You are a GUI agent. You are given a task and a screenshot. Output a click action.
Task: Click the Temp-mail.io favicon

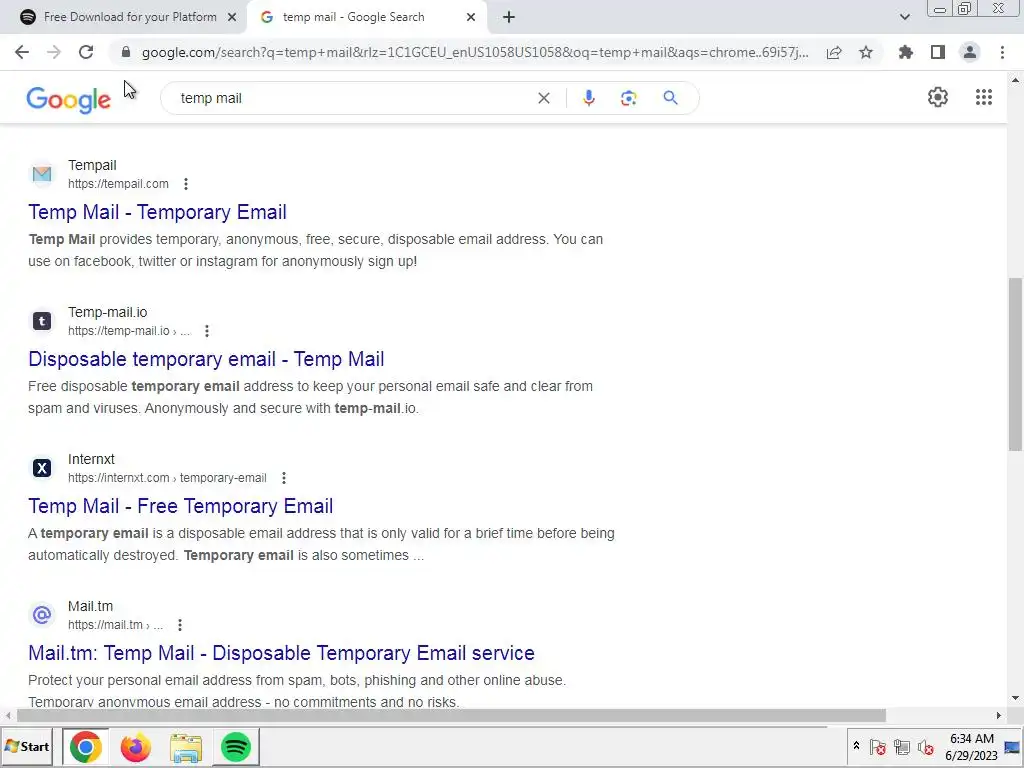tap(42, 321)
